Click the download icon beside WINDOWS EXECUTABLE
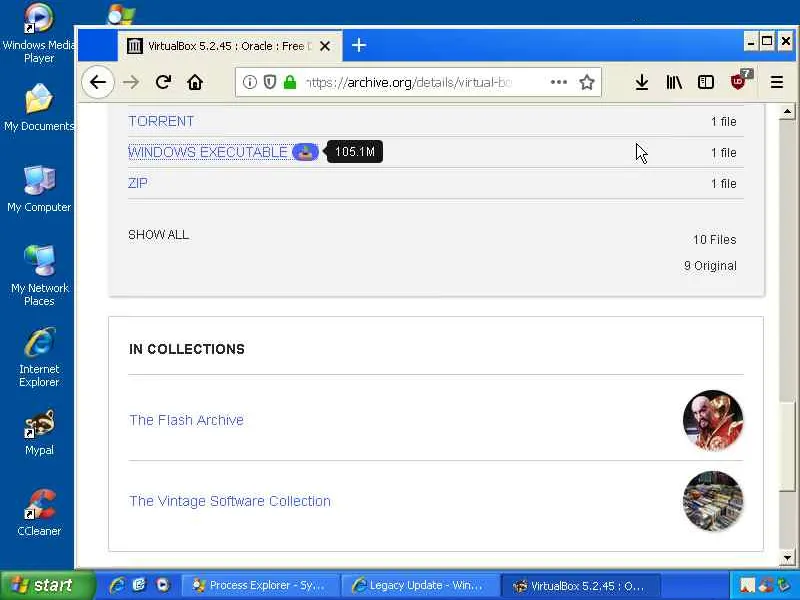800x600 pixels. pos(305,152)
